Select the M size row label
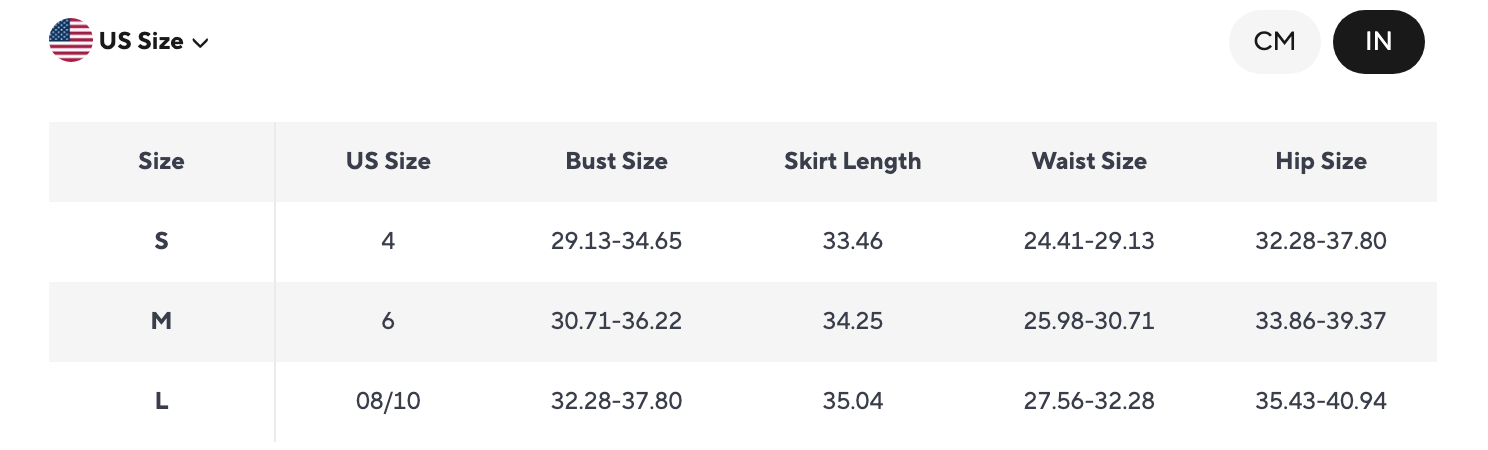 (x=161, y=321)
